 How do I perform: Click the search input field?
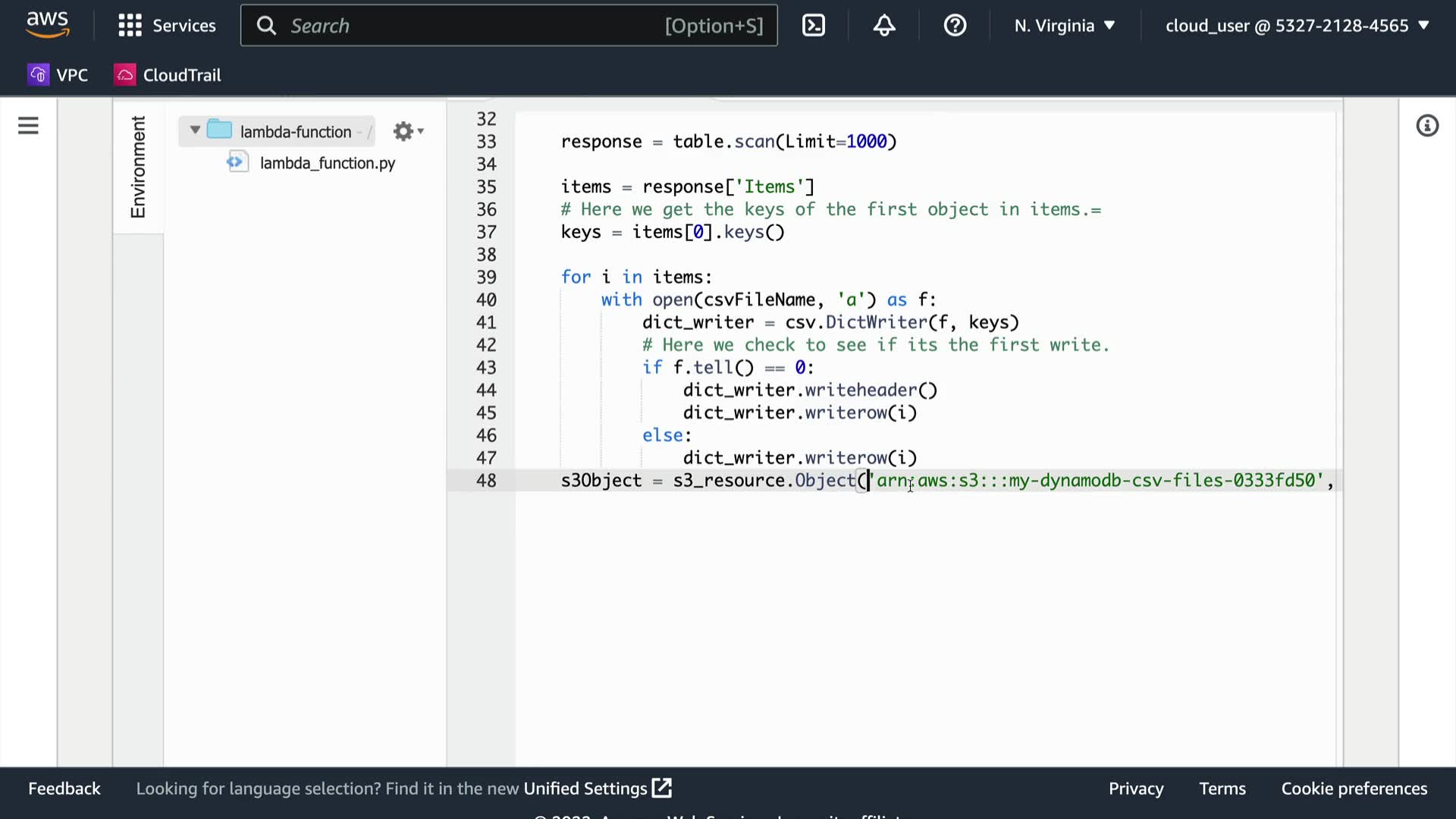point(470,26)
